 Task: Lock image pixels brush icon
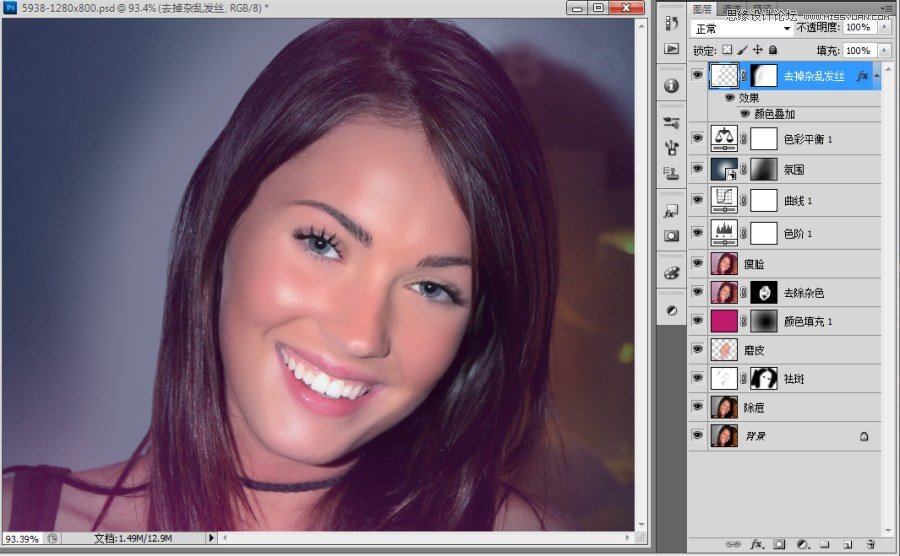742,50
